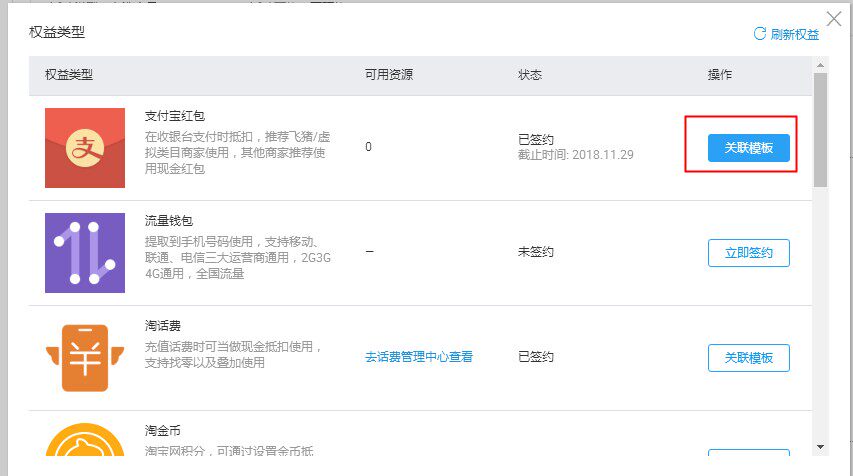The width and height of the screenshot is (853, 476).
Task: Click the scrollbar down arrow
Action: (820, 446)
